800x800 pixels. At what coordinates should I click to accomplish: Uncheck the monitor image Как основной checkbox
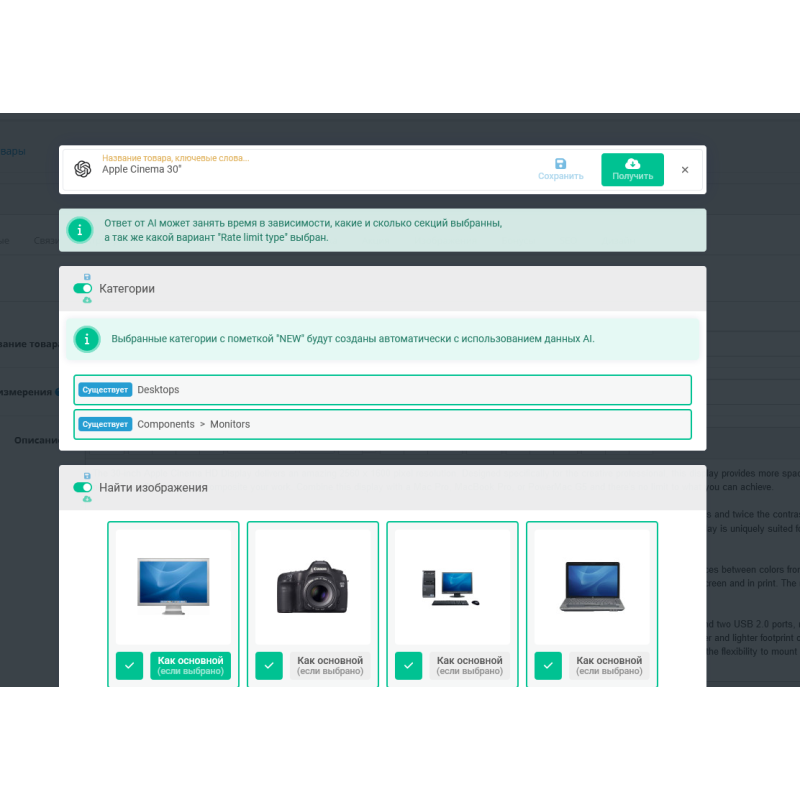[129, 665]
